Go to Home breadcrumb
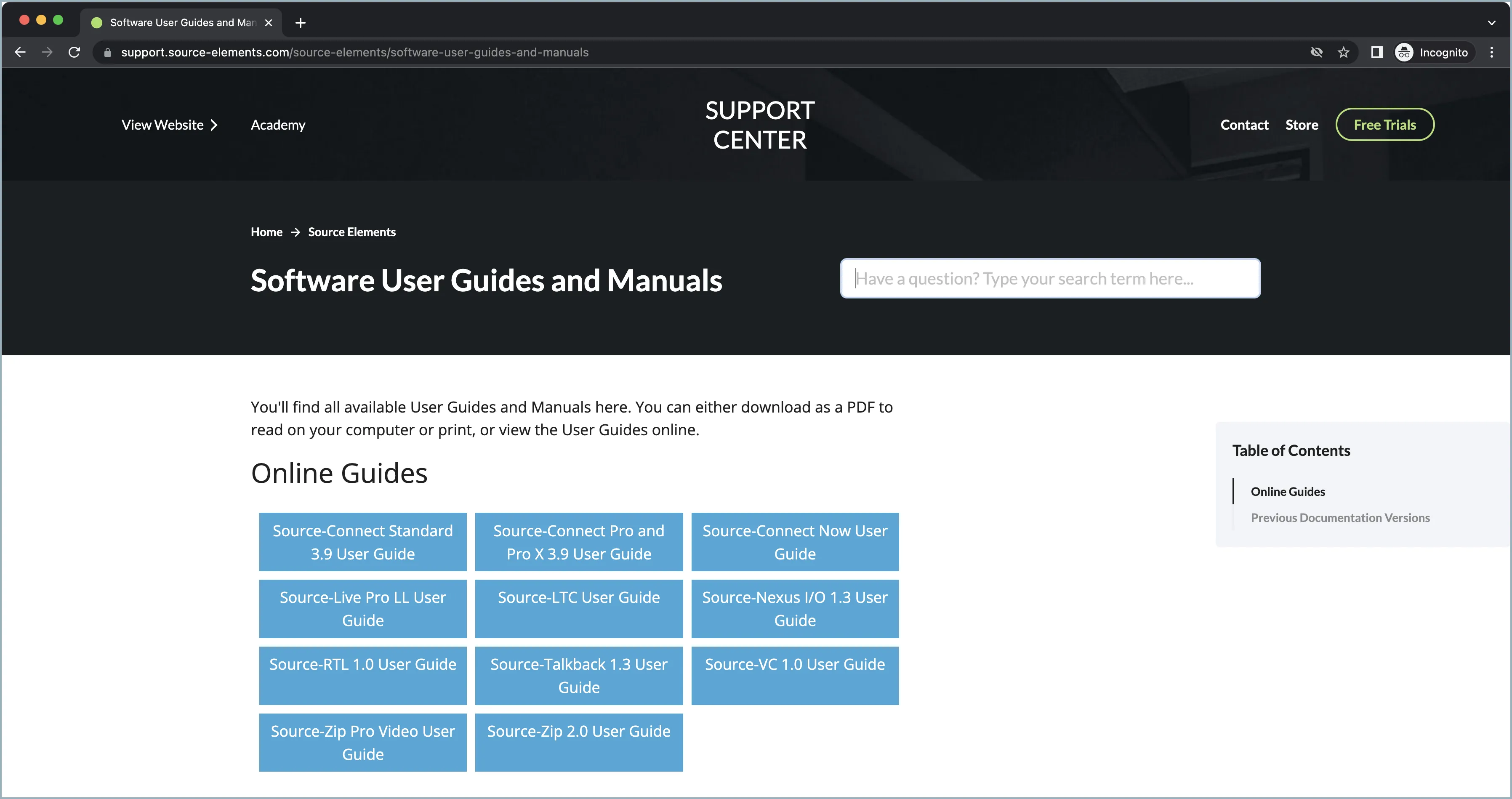1512x799 pixels. click(x=266, y=232)
